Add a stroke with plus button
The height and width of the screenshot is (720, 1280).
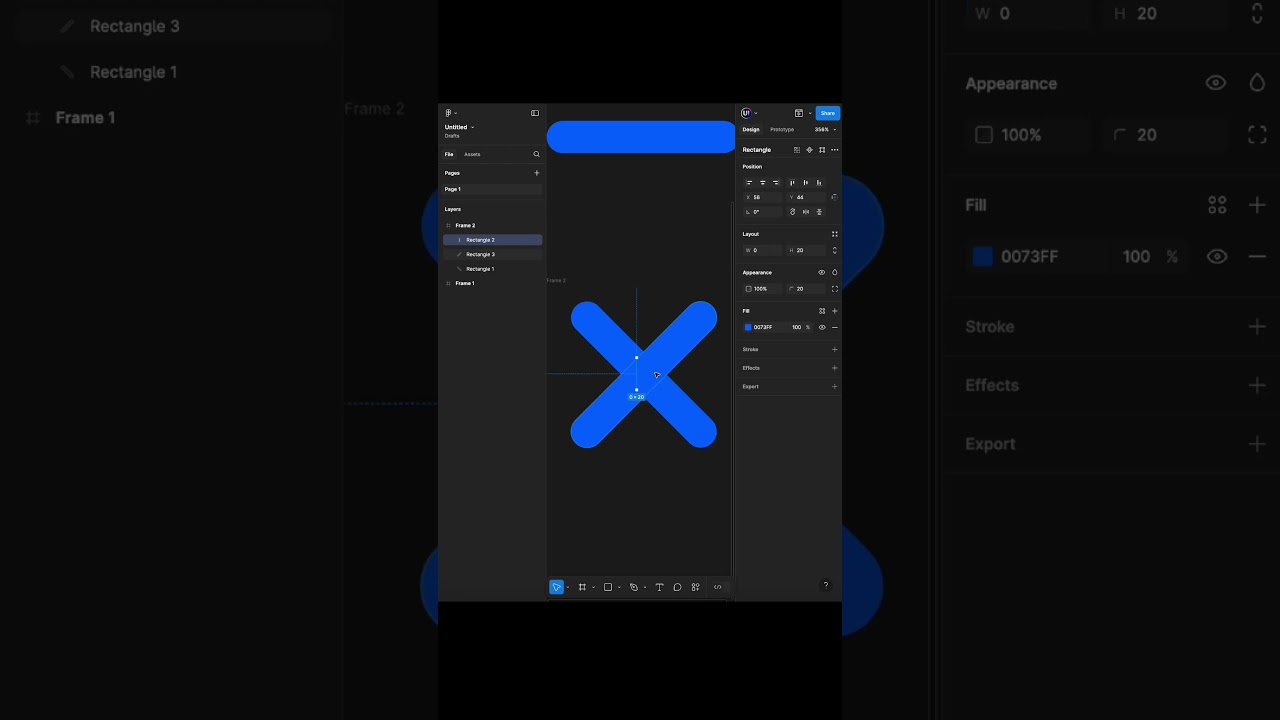[x=834, y=349]
